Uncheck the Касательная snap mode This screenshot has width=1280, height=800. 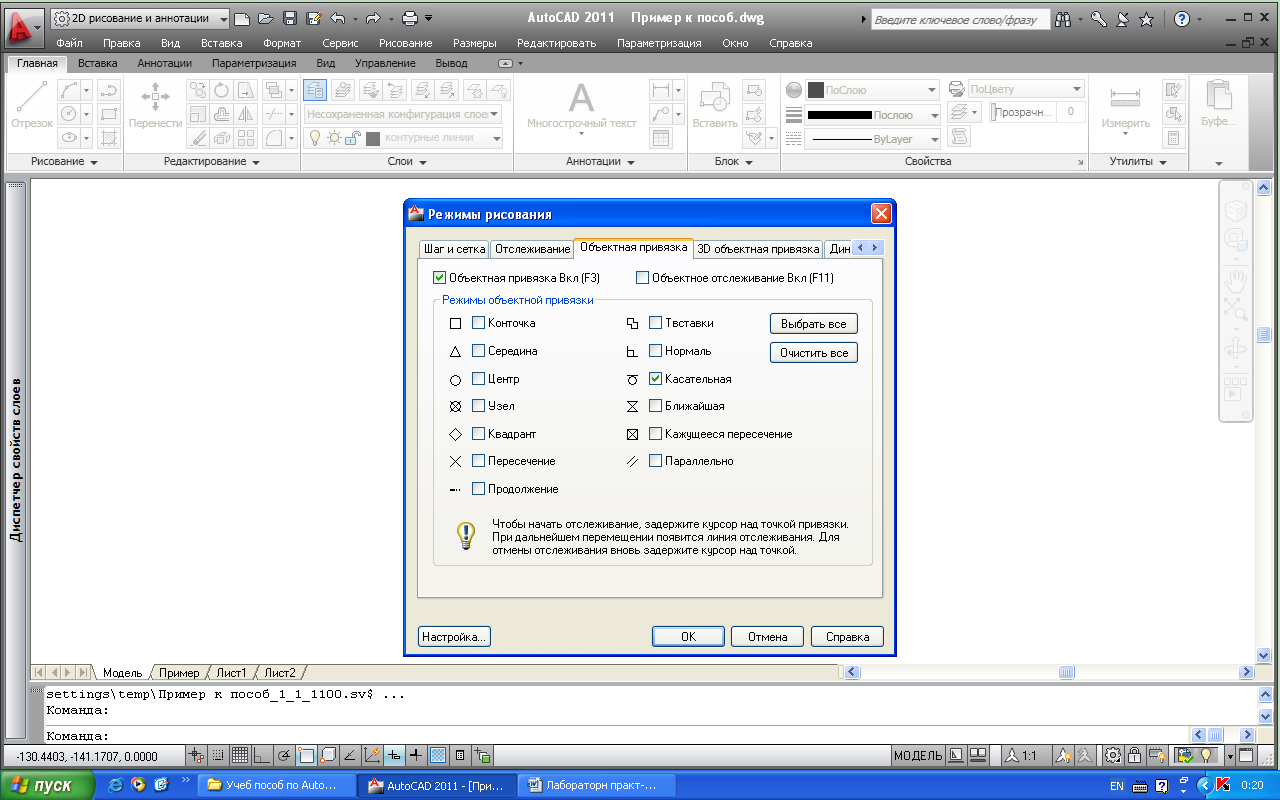pyautogui.click(x=655, y=379)
